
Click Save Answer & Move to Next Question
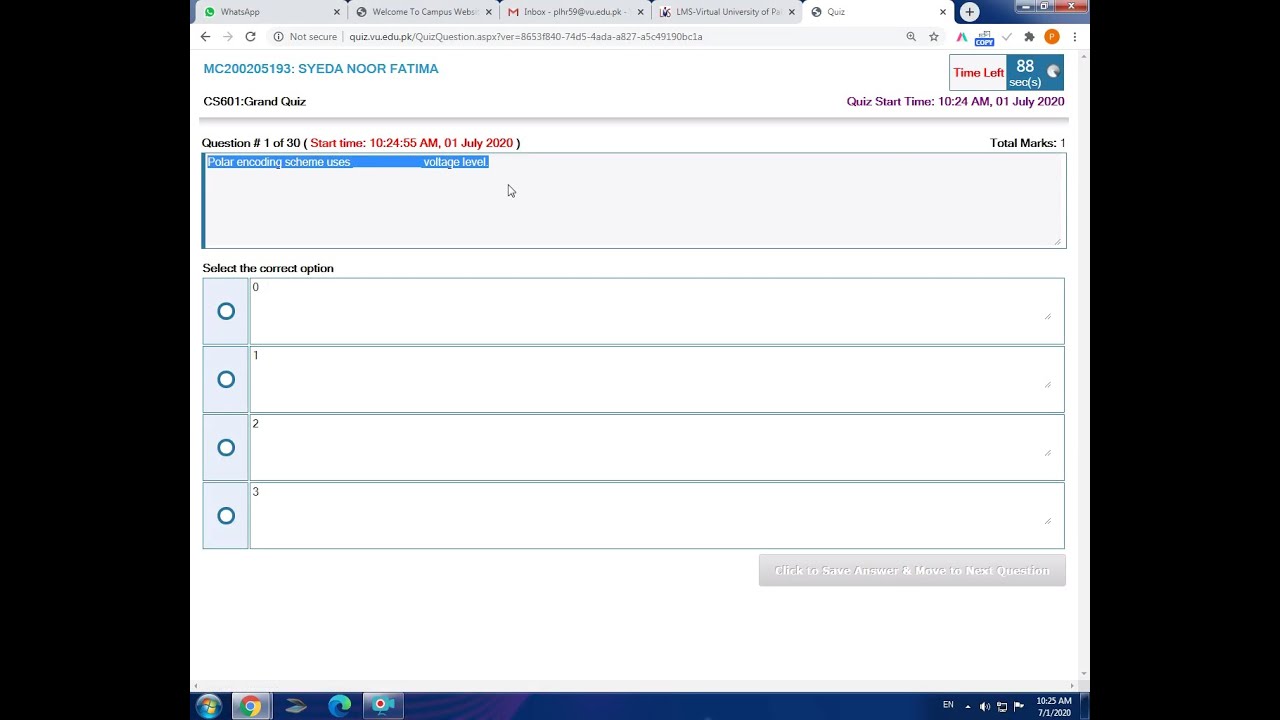pyautogui.click(x=912, y=570)
